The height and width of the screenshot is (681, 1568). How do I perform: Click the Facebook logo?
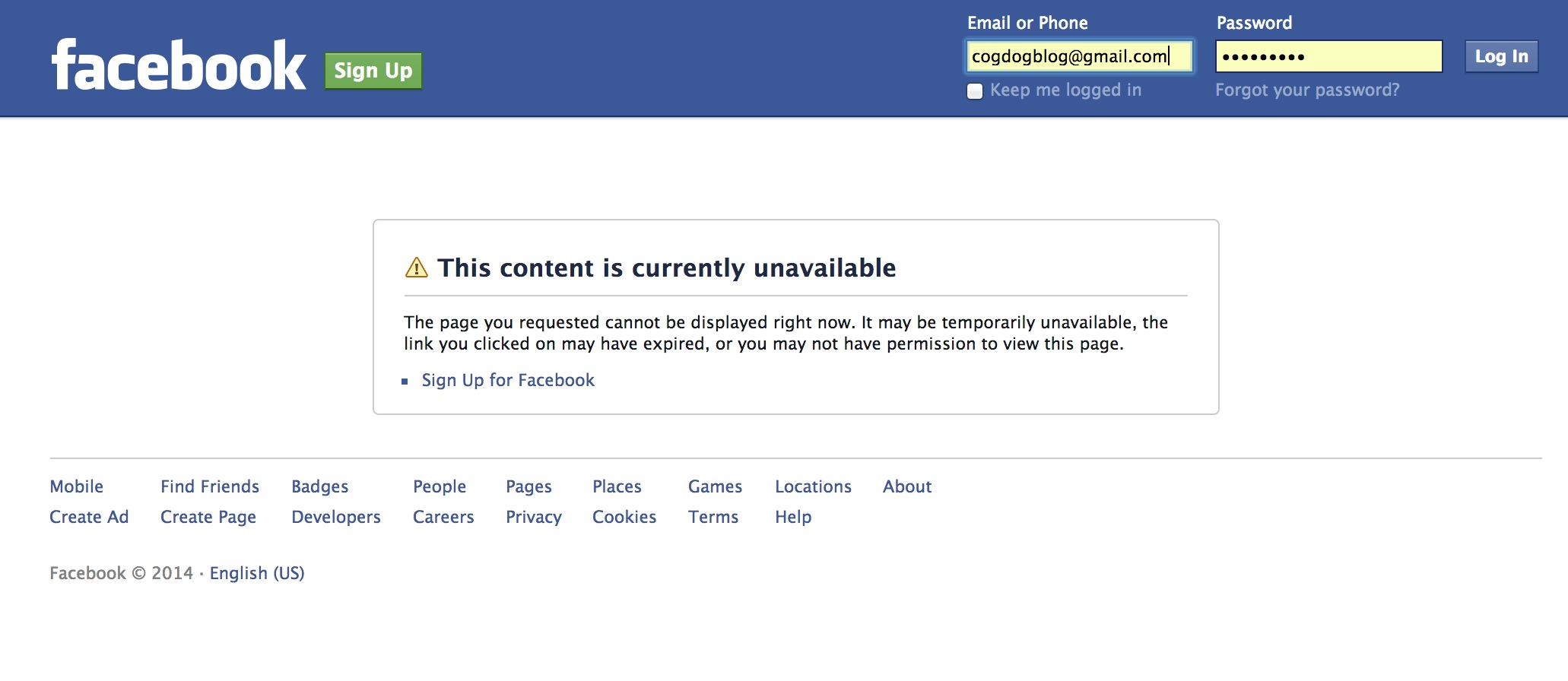pos(176,65)
